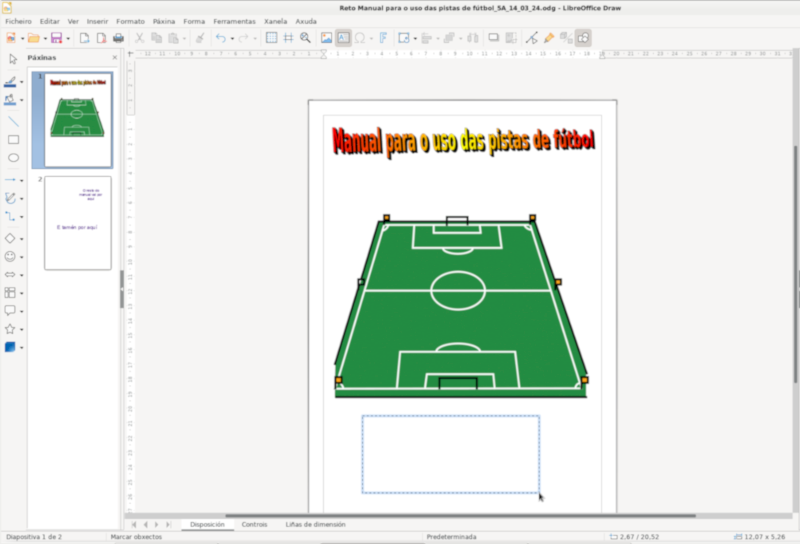Screen dimensions: 800x544
Task: Click the Save document icon
Action: pyautogui.click(x=56, y=38)
